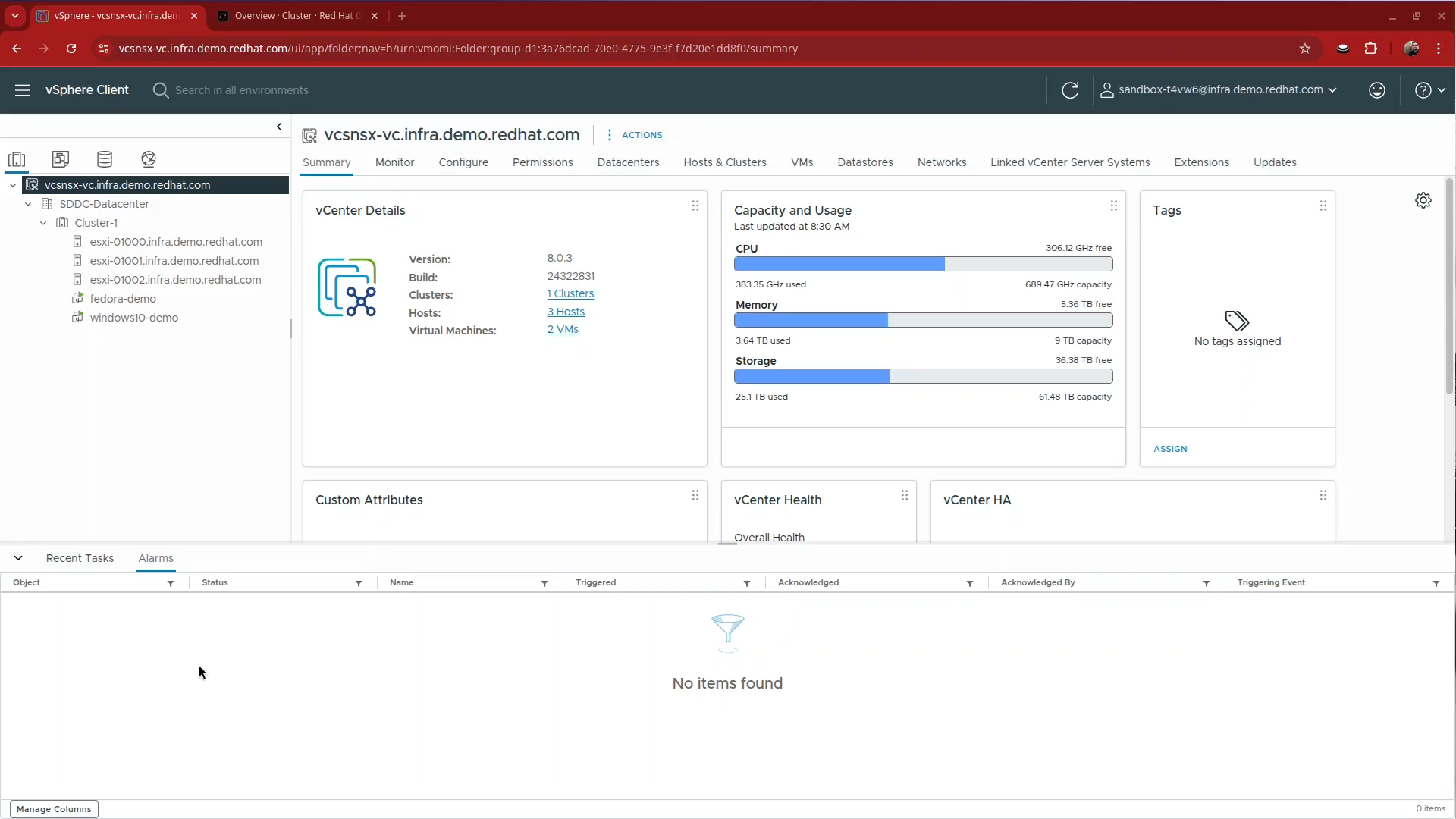1456x819 pixels.
Task: Collapse the inventory tree side panel
Action: point(279,127)
